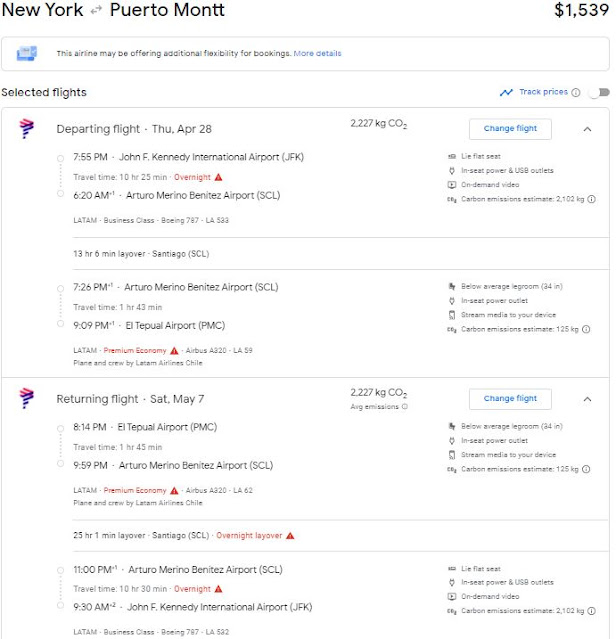Screen dimensions: 616x639
Task: Click Change flight for the returning flight
Action: [510, 398]
